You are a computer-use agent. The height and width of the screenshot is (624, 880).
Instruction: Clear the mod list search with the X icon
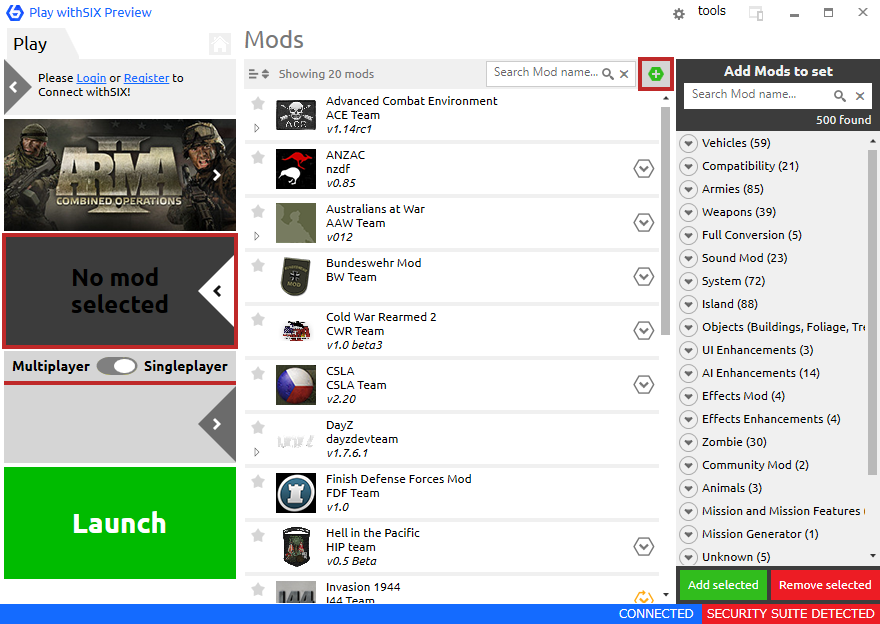coord(624,74)
